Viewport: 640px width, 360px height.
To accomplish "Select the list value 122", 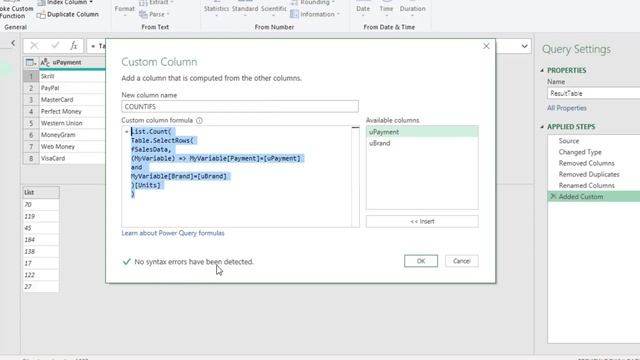I will point(41,275).
